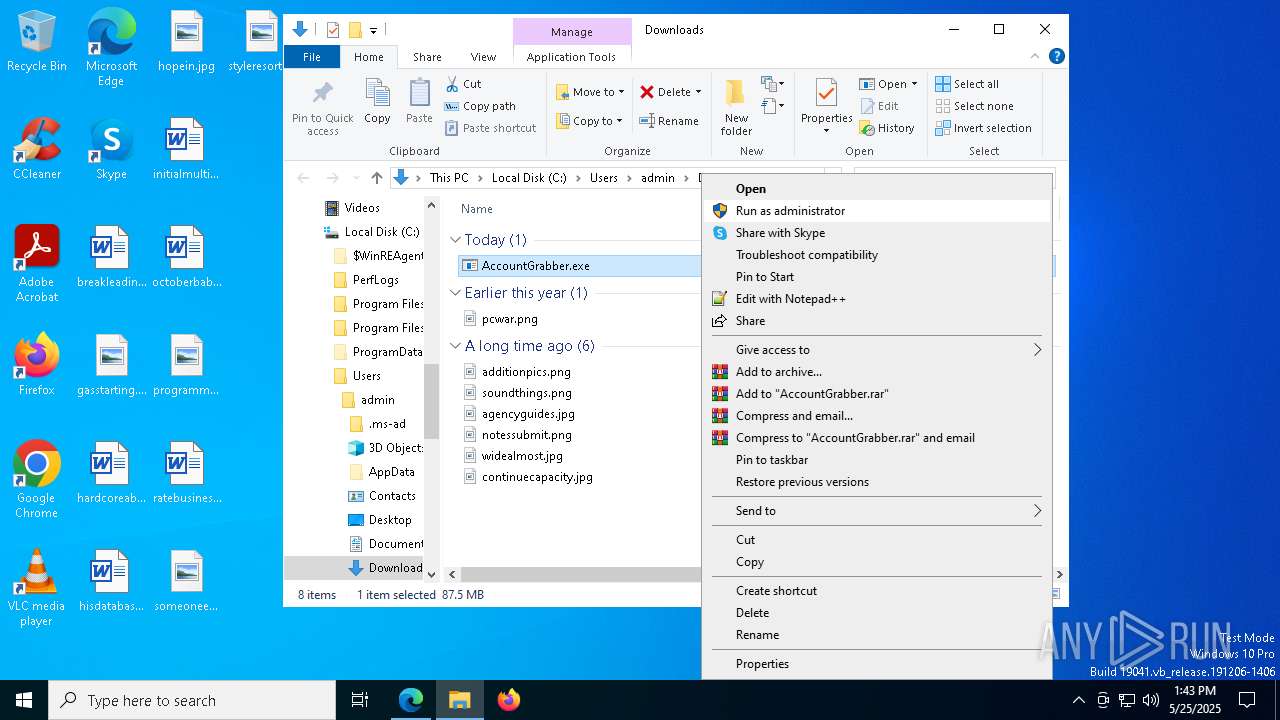
Task: Expand Give access to submenu
Action: pyautogui.click(x=876, y=350)
